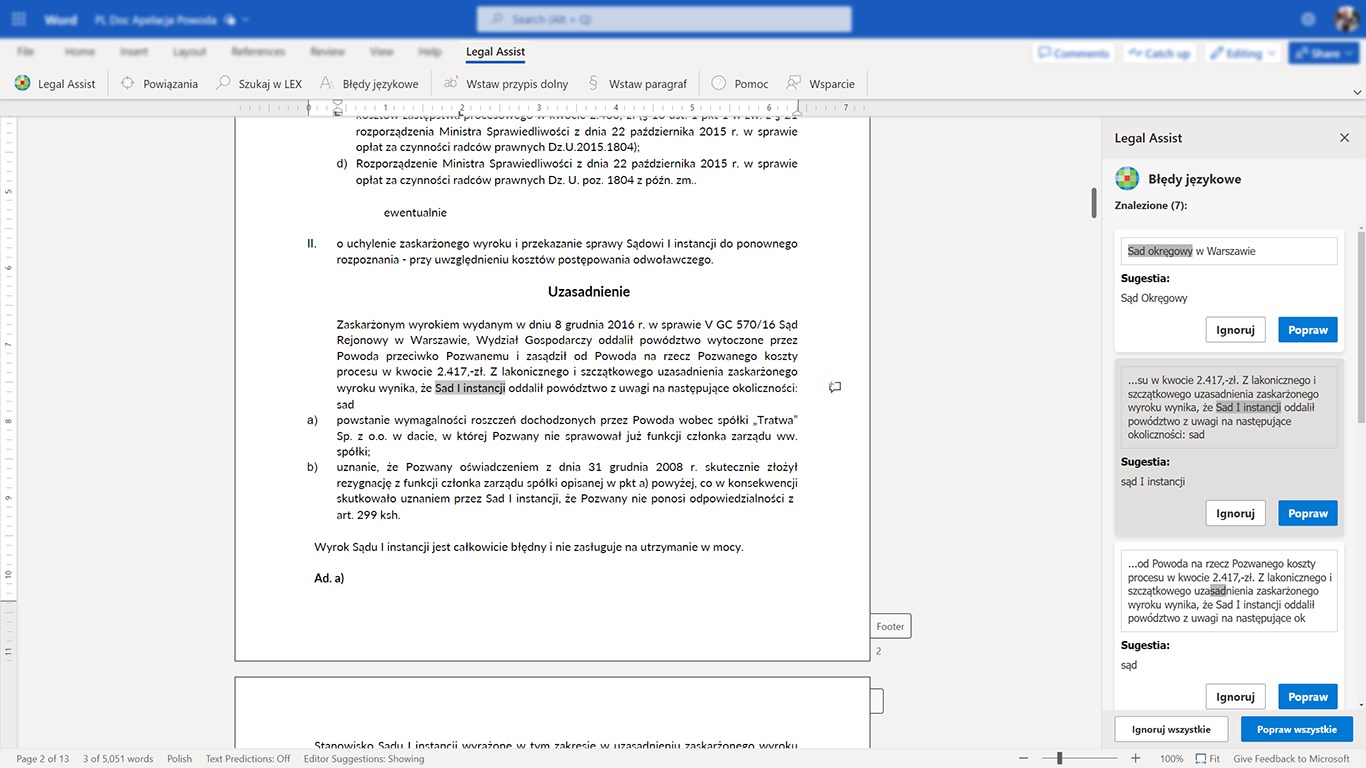Click the Catch up button
1366x768 pixels.
1159,53
